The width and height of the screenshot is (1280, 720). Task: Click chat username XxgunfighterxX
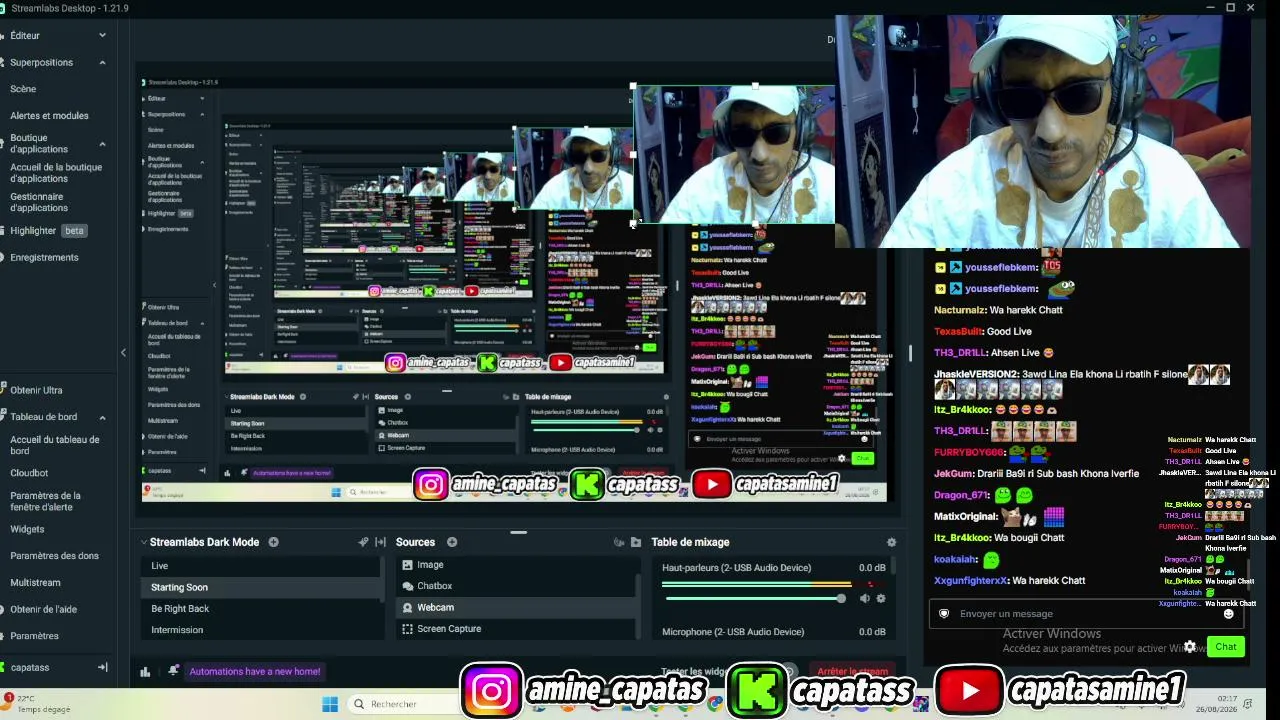point(971,581)
